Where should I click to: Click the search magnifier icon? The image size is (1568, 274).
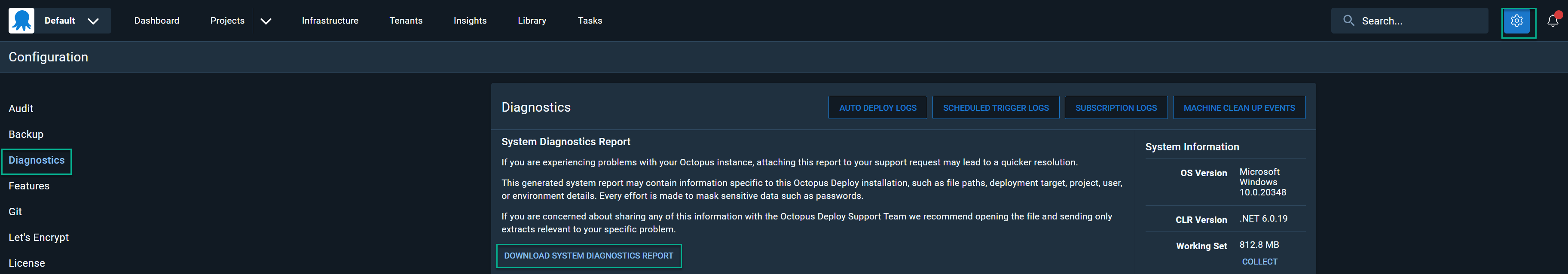coord(1348,21)
